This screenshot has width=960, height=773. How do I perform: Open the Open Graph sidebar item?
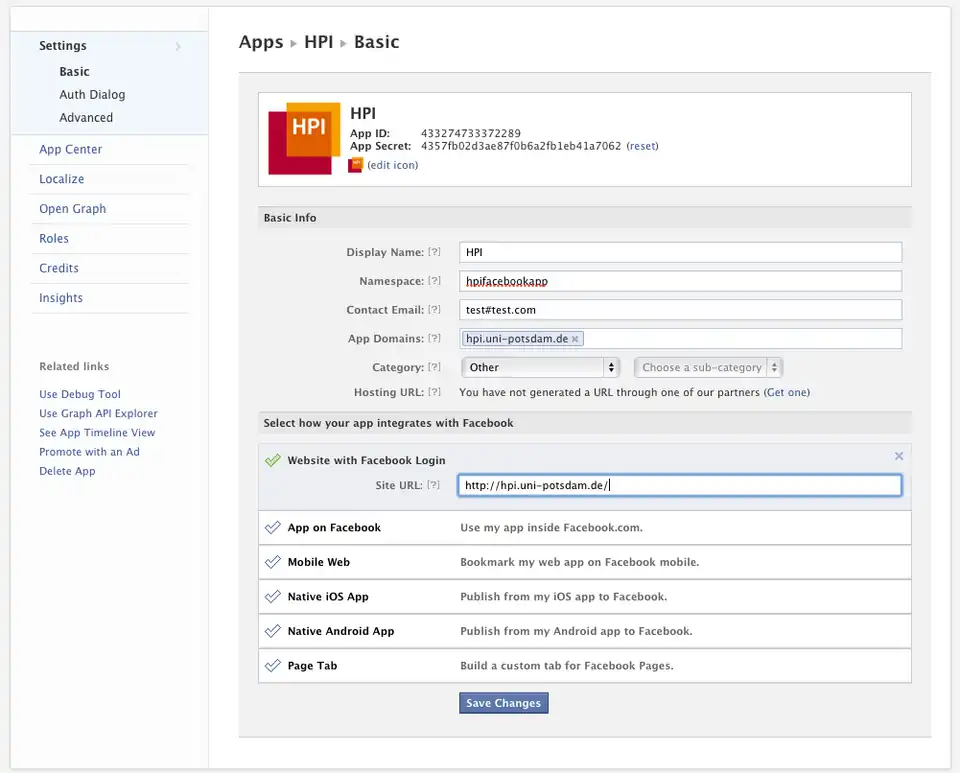72,209
